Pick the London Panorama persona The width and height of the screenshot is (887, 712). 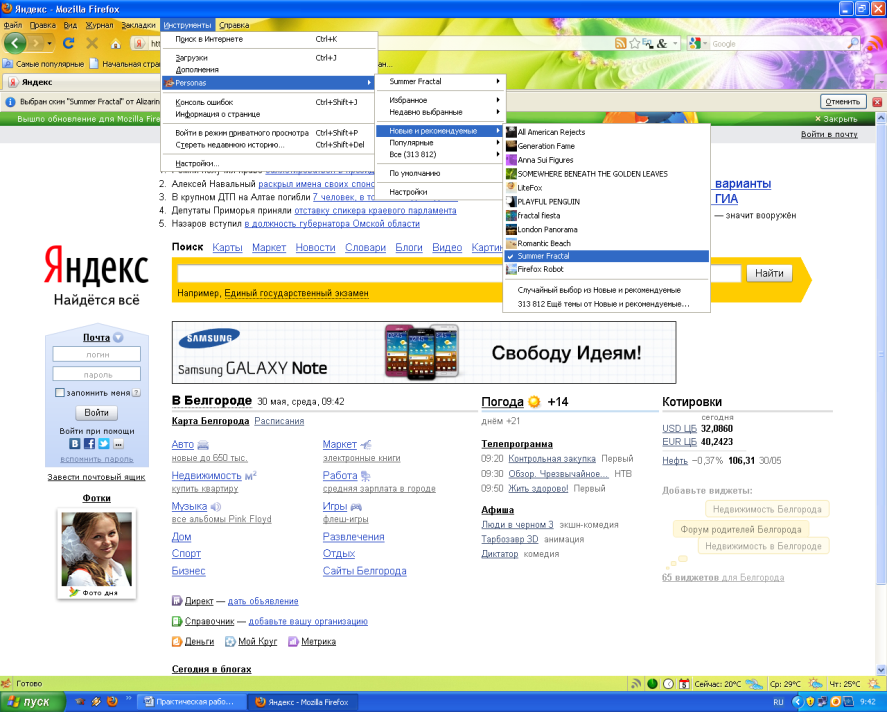tap(606, 229)
